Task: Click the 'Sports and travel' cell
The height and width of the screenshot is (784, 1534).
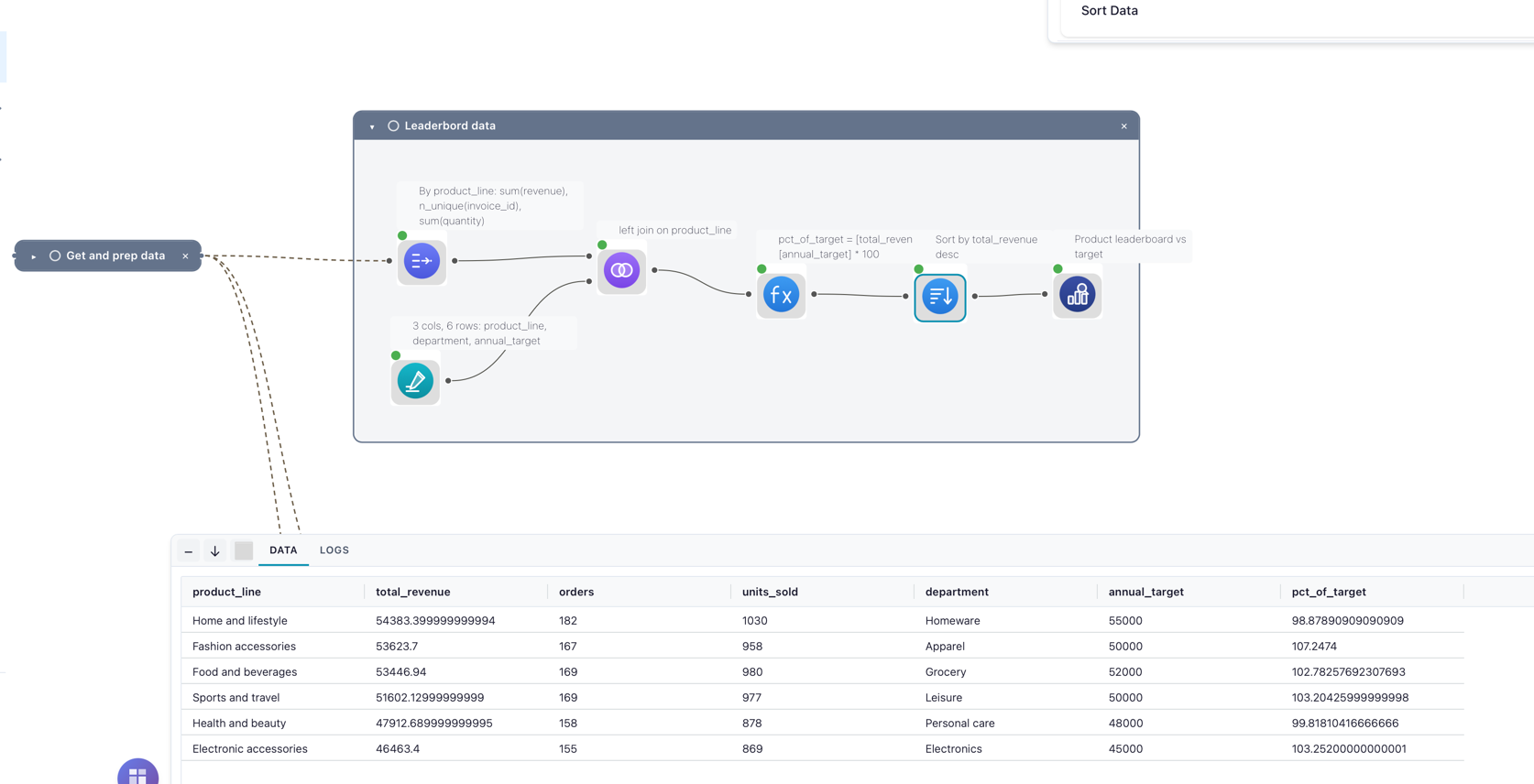Action: [236, 697]
